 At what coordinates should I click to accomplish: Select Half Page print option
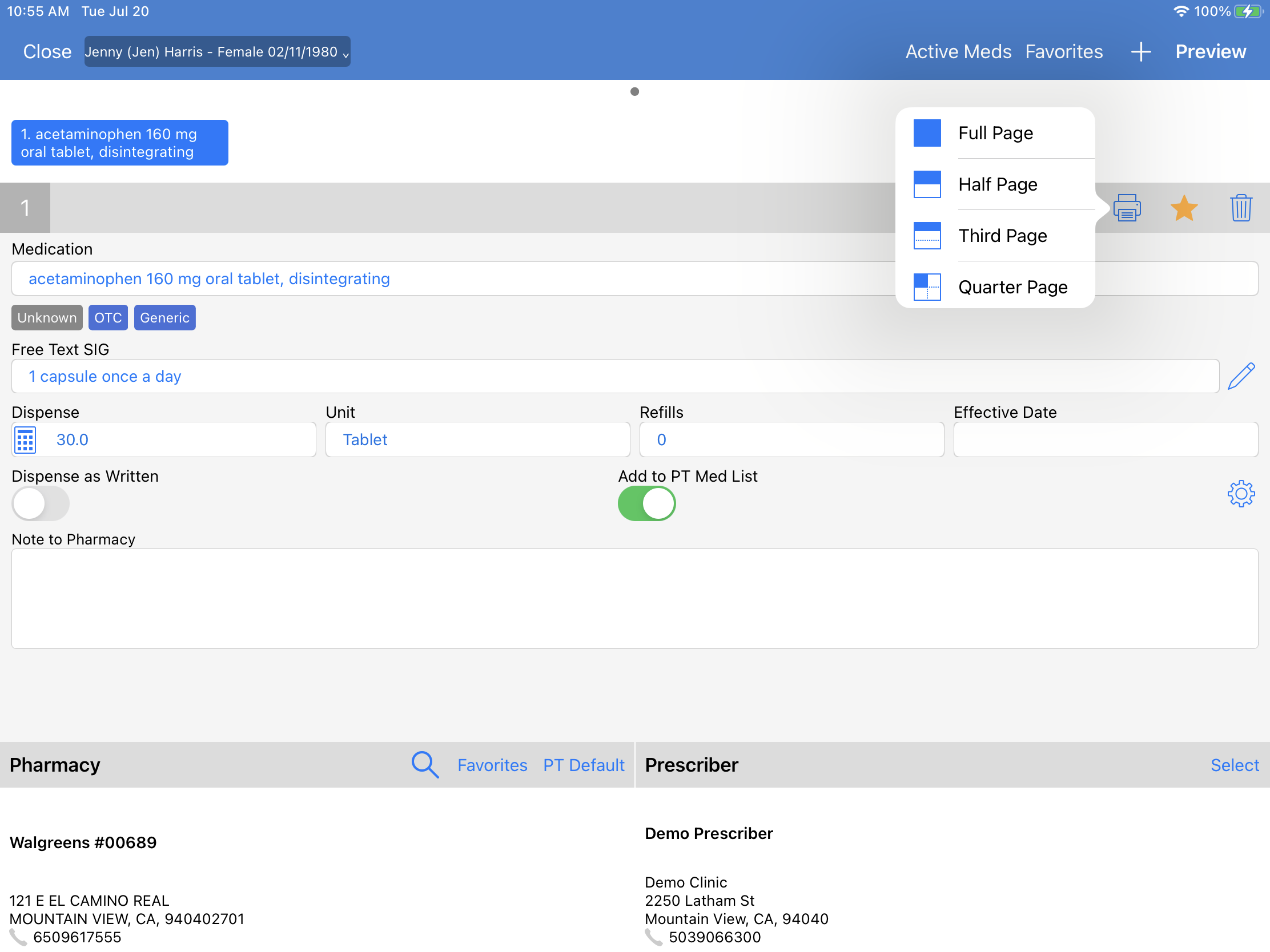click(995, 184)
